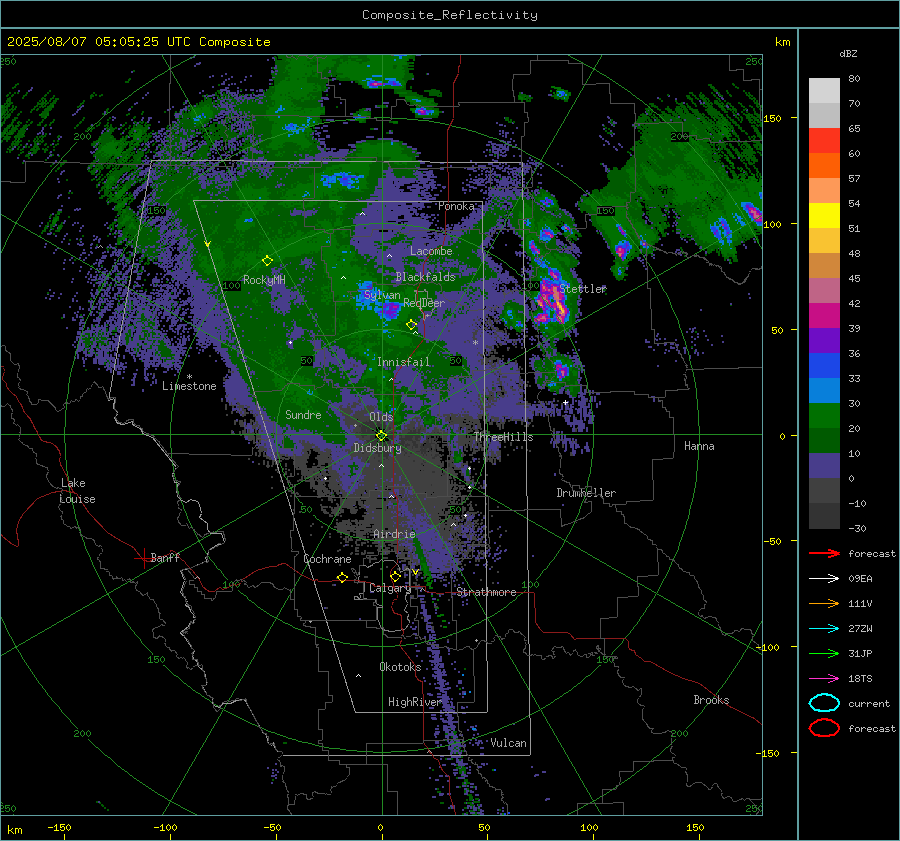Image resolution: width=900 pixels, height=841 pixels.
Task: Click the Limestone label
Action: (x=189, y=386)
